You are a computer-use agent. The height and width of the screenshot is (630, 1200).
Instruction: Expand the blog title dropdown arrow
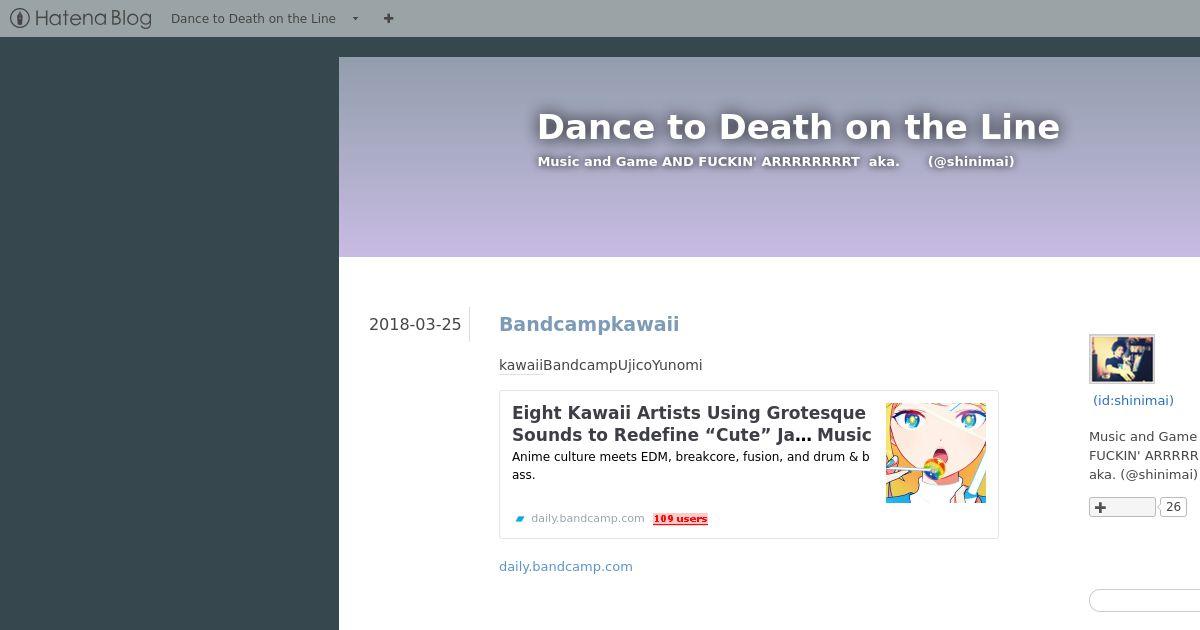(x=355, y=18)
